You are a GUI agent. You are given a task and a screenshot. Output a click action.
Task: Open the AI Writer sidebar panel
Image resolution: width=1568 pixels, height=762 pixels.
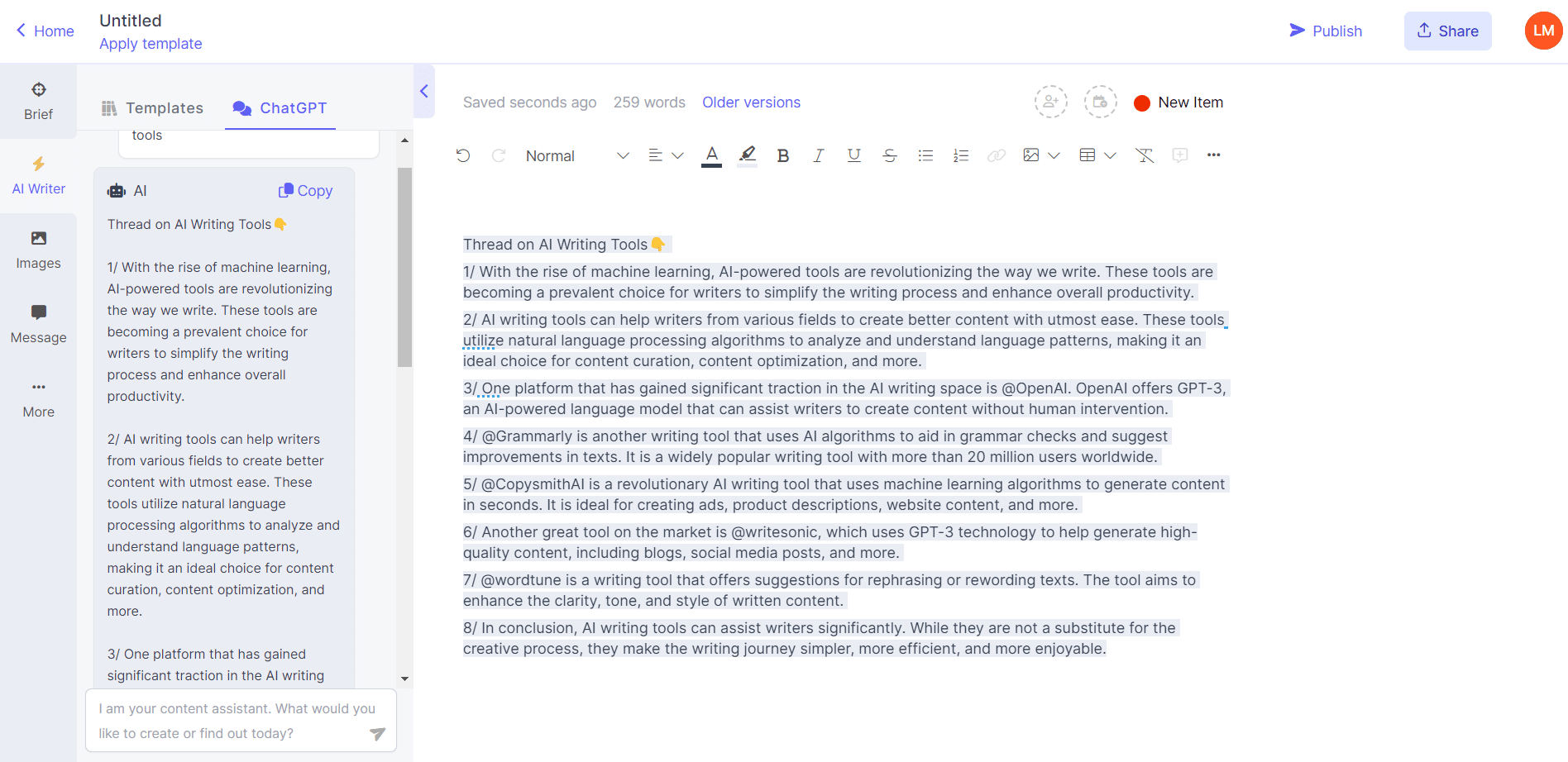tap(38, 175)
